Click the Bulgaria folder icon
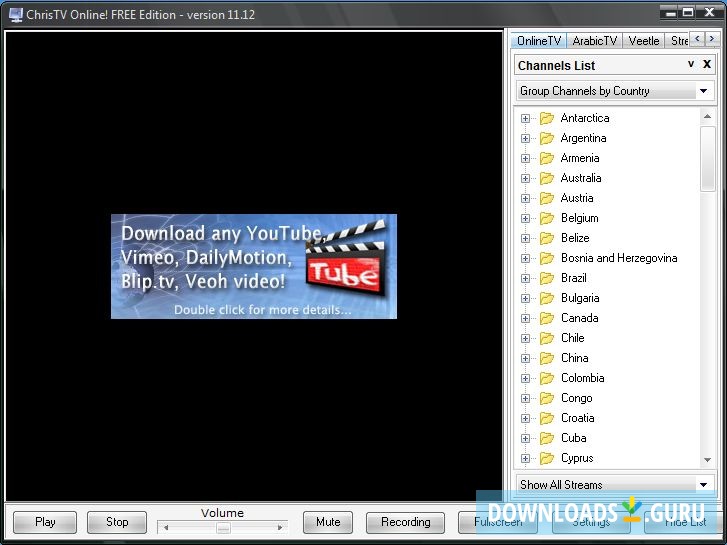 [x=547, y=298]
